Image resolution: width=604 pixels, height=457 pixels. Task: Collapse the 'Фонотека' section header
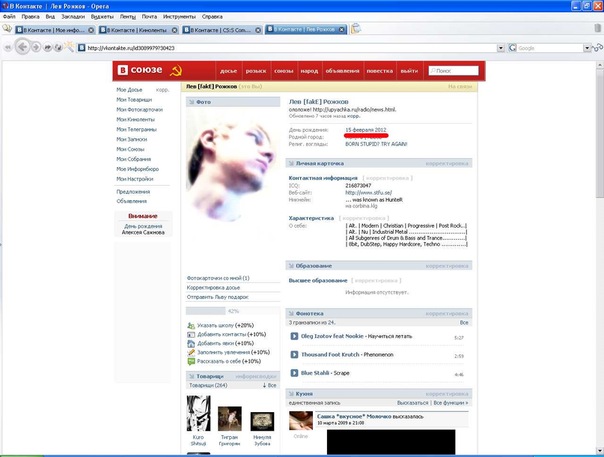[309, 314]
